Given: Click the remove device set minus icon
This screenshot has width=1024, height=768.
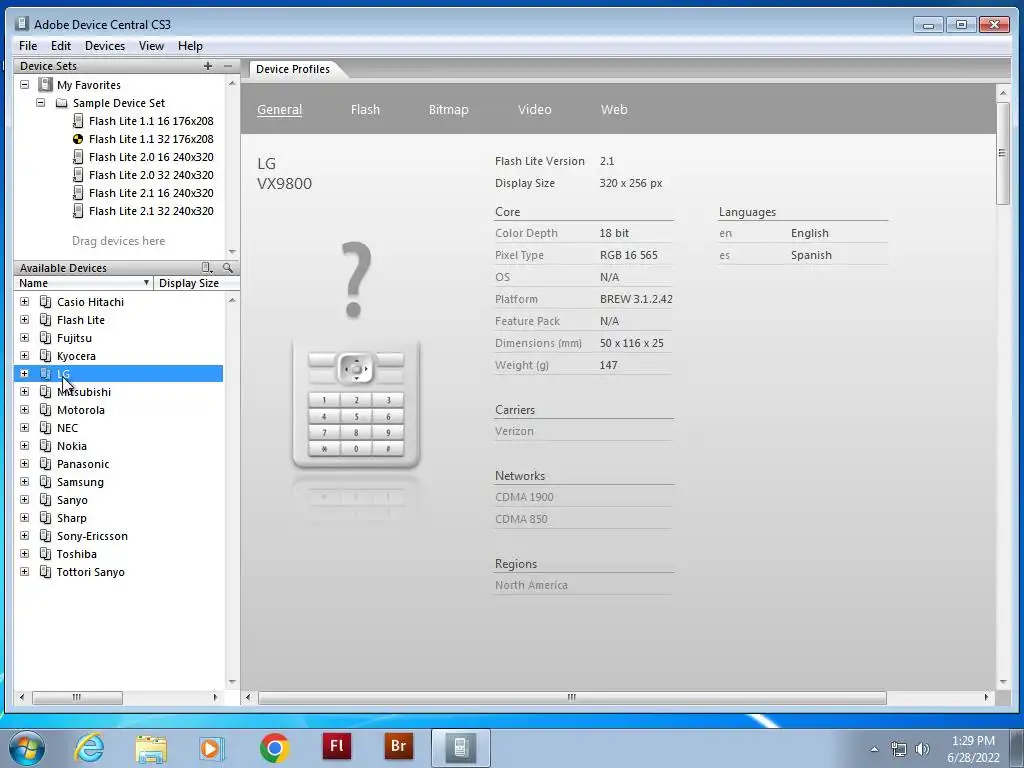Looking at the screenshot, I should click(227, 66).
